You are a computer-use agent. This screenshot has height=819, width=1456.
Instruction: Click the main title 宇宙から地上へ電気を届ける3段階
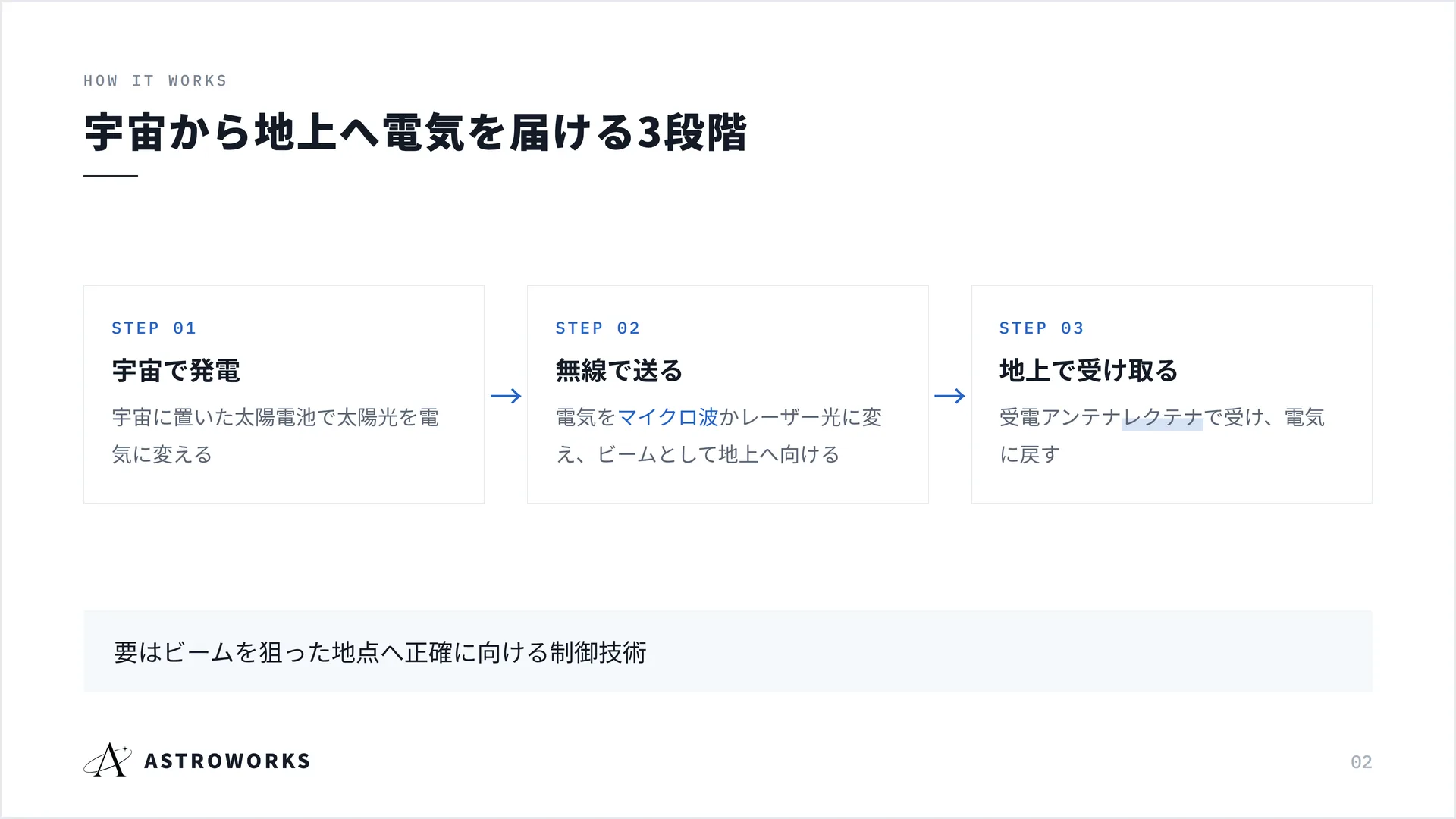[416, 133]
